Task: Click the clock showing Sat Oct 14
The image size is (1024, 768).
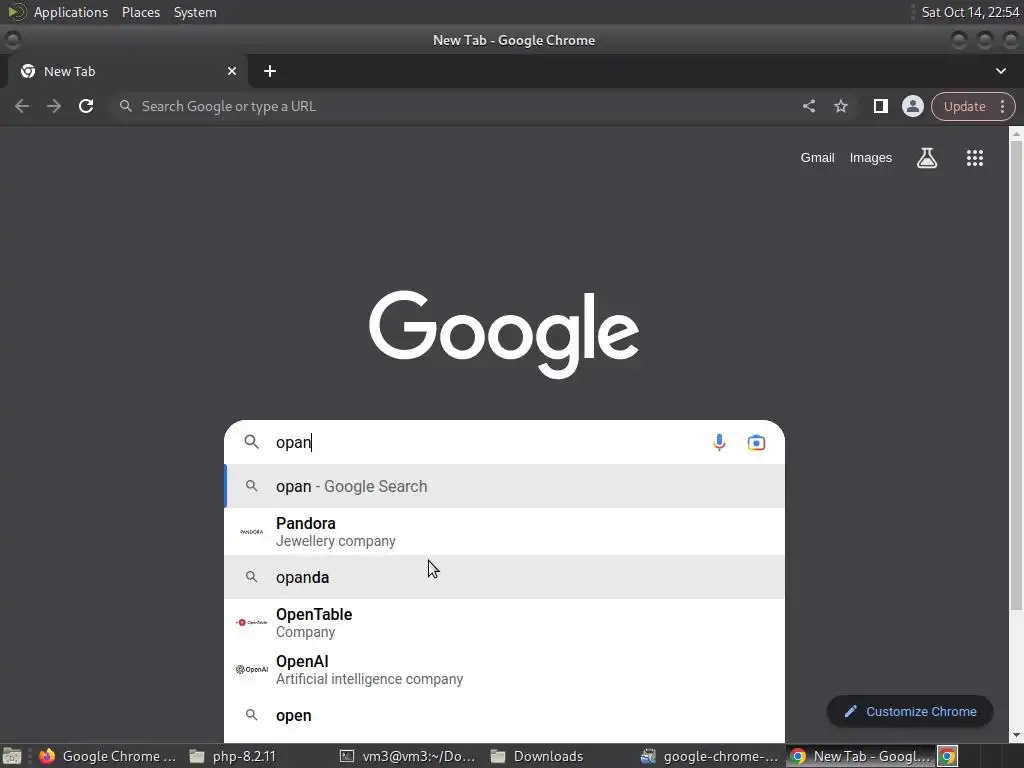Action: 970,12
